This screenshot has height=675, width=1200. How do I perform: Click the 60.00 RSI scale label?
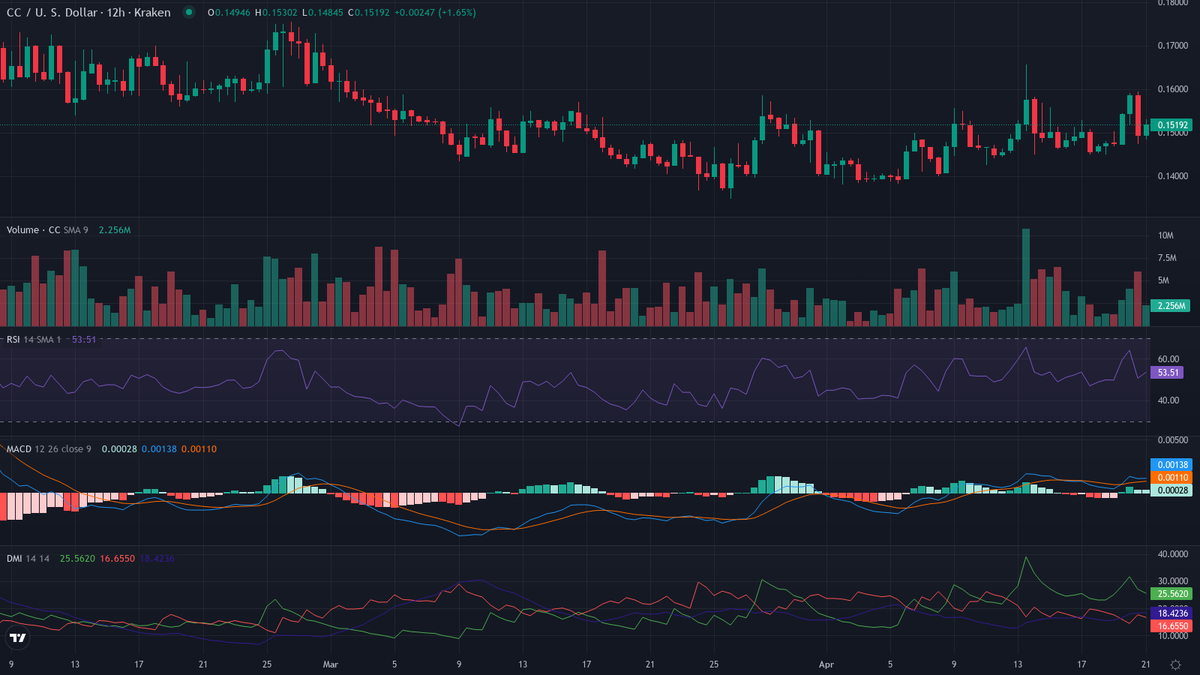tap(1167, 358)
